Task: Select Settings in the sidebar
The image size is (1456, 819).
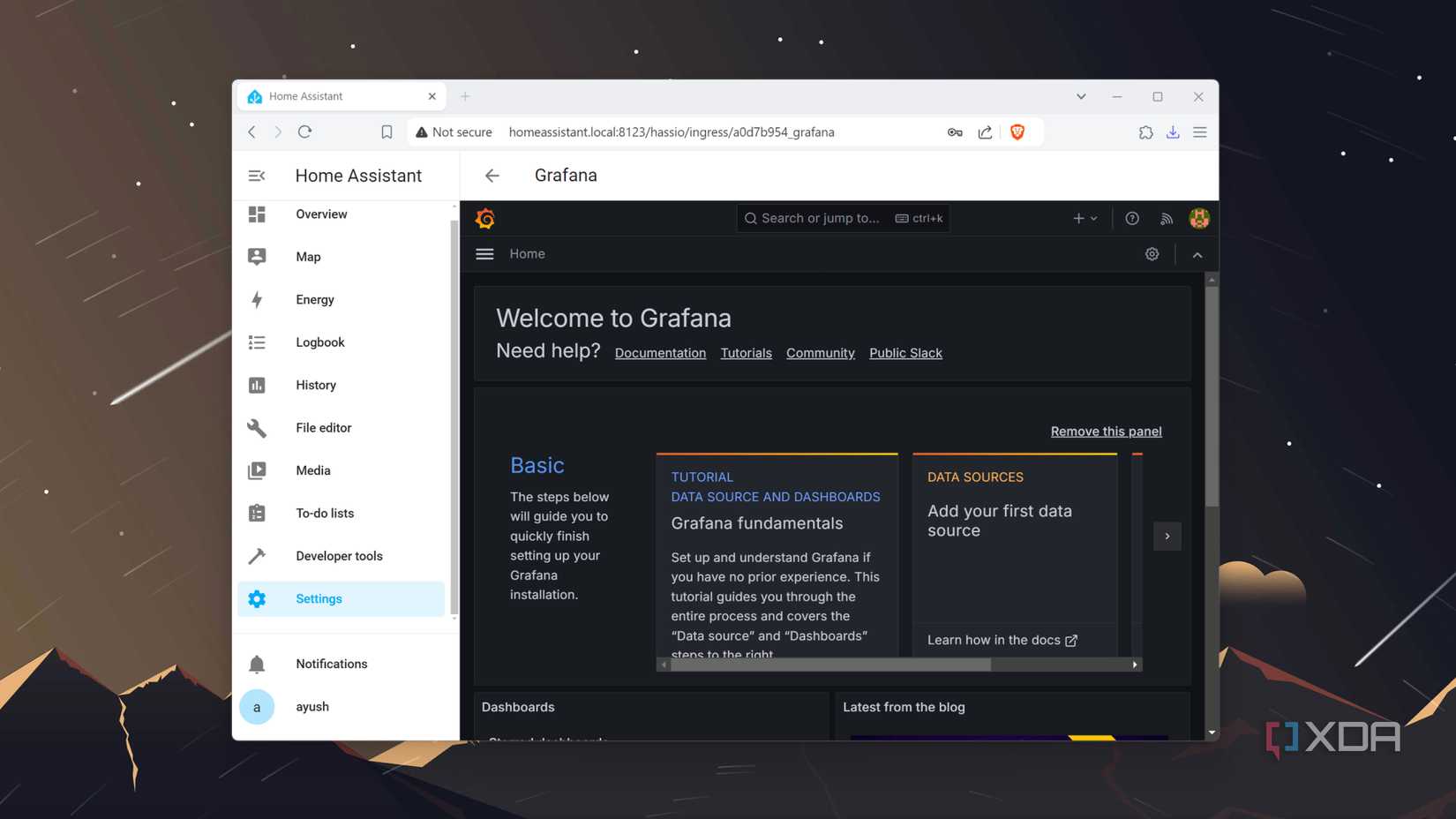Action: pyautogui.click(x=319, y=598)
